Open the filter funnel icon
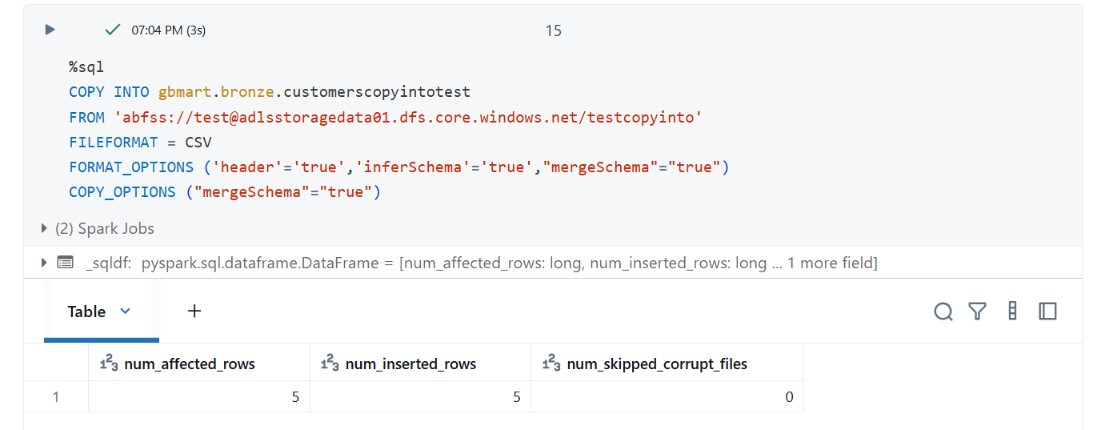The height and width of the screenshot is (430, 1101). [977, 311]
